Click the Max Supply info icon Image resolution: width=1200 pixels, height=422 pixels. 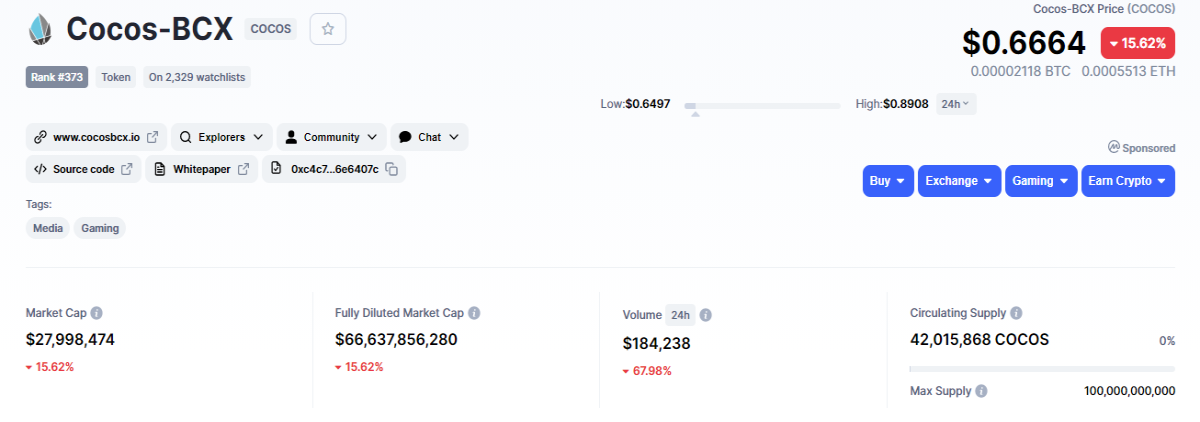click(981, 391)
